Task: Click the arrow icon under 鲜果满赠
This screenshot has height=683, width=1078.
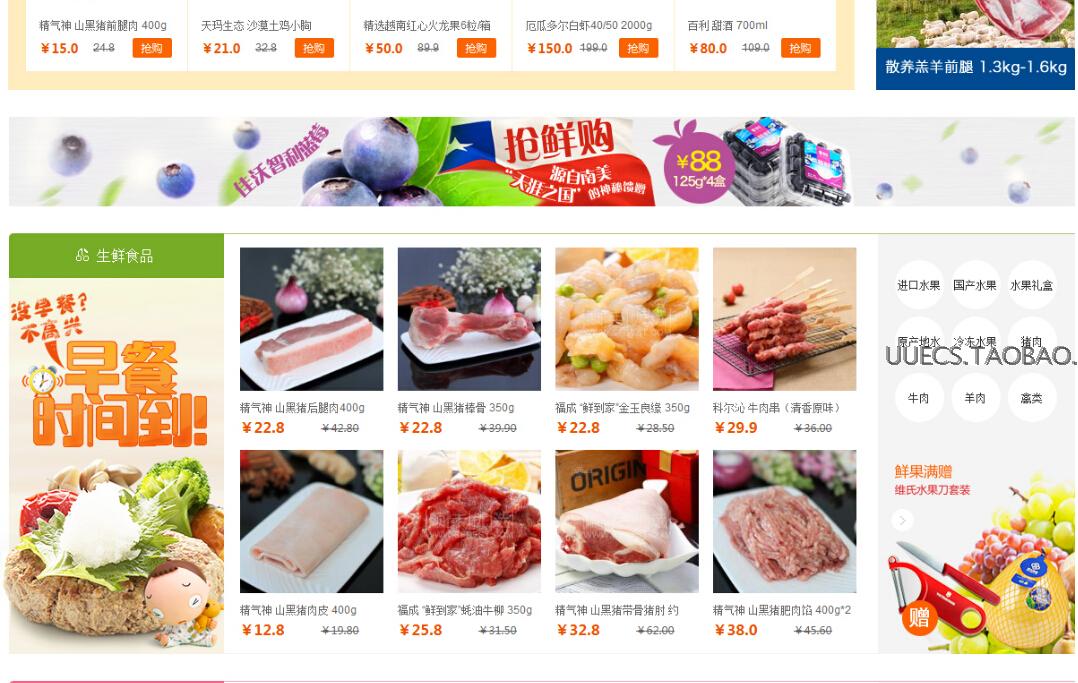Action: coord(903,520)
